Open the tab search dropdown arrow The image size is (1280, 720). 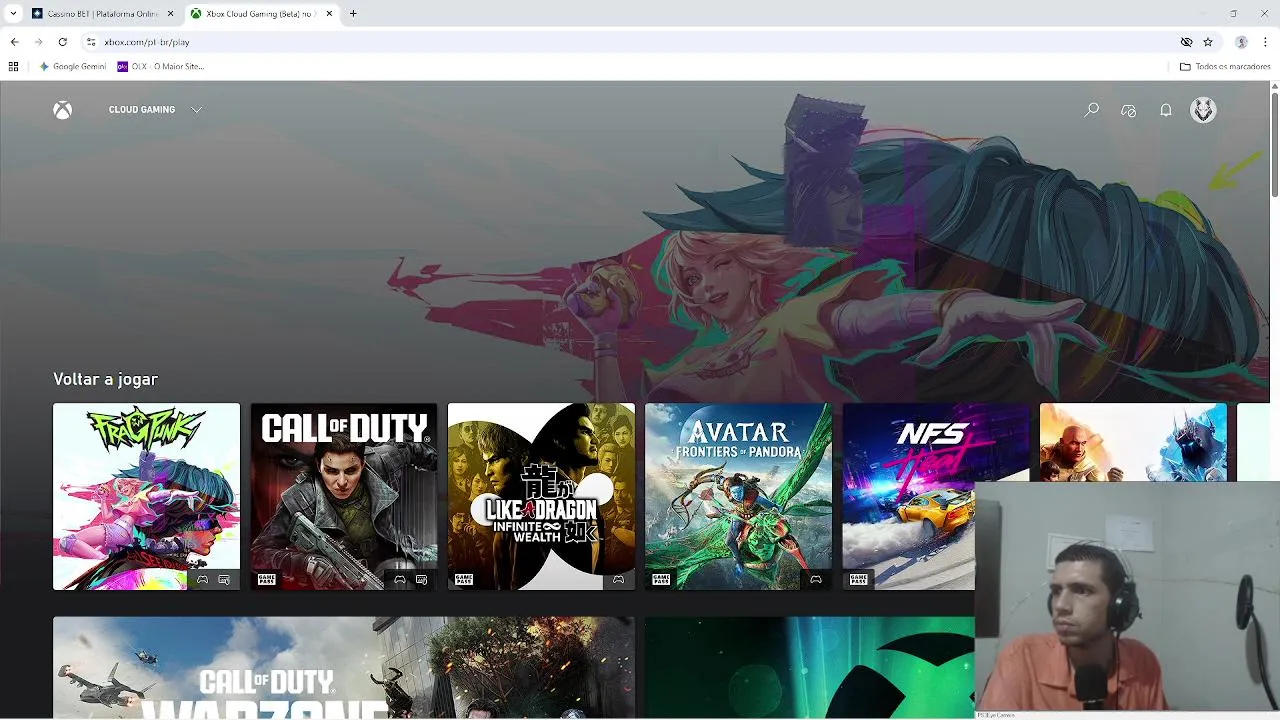(13, 14)
